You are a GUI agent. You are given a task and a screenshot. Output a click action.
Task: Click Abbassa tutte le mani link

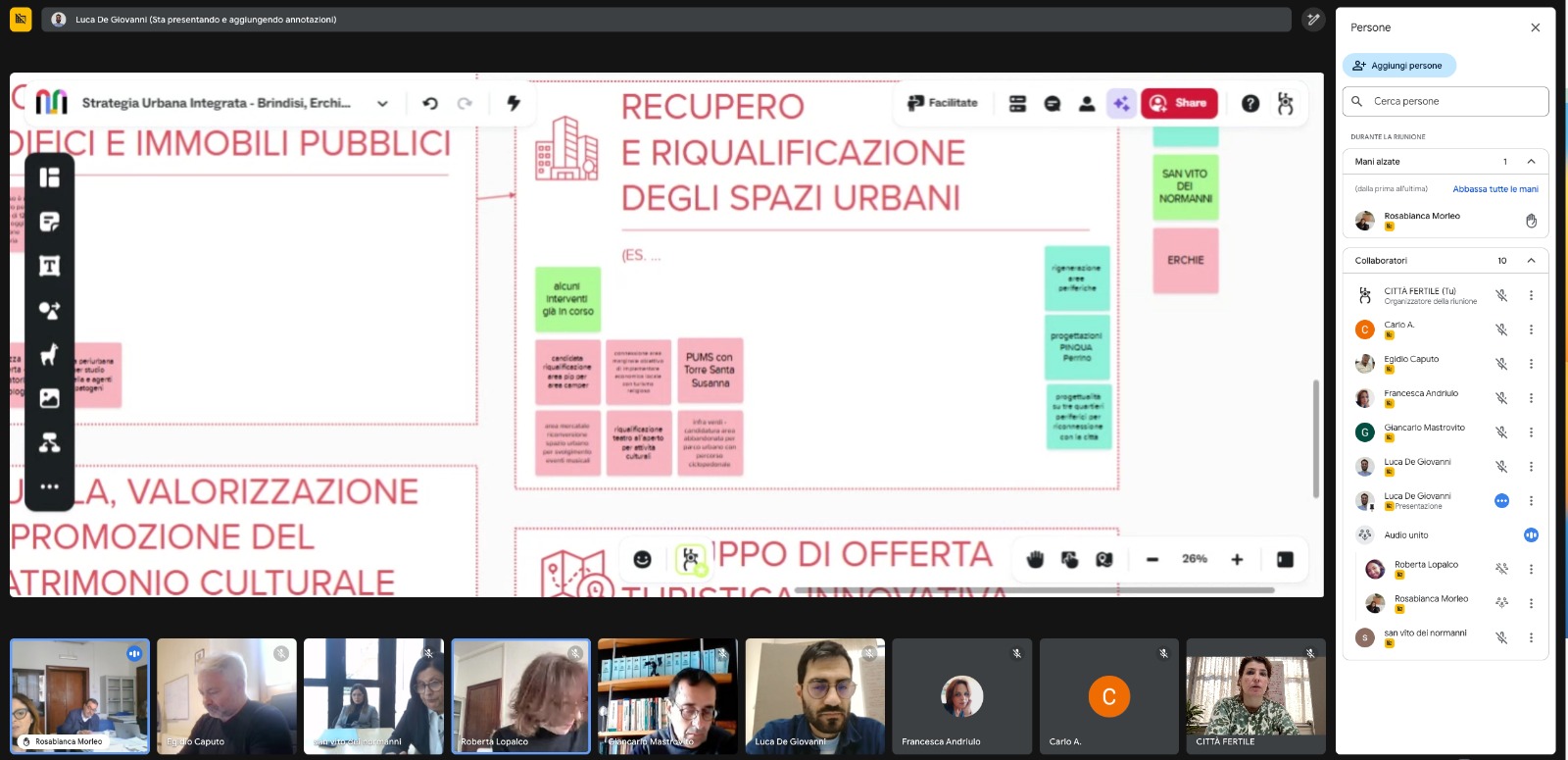(x=1494, y=189)
